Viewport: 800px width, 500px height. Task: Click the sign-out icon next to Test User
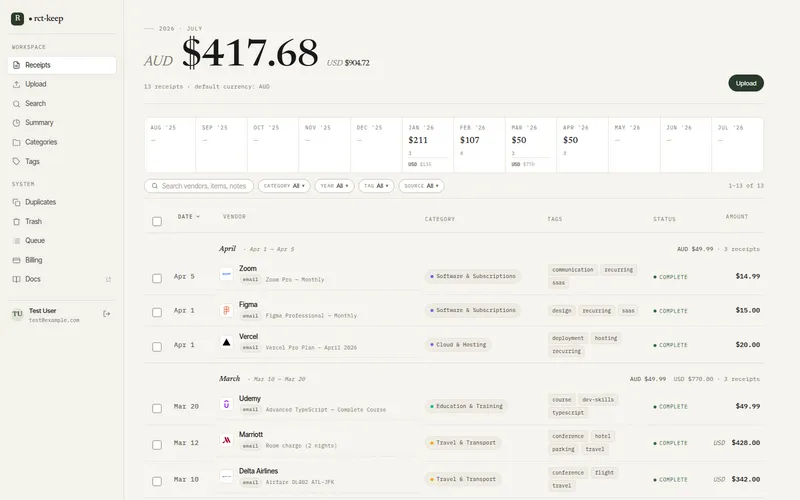click(107, 314)
